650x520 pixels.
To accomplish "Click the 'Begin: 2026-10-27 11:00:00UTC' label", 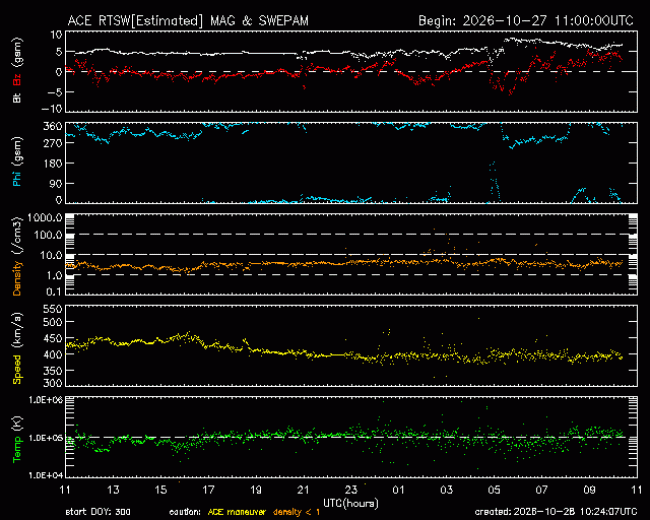I will (526, 21).
